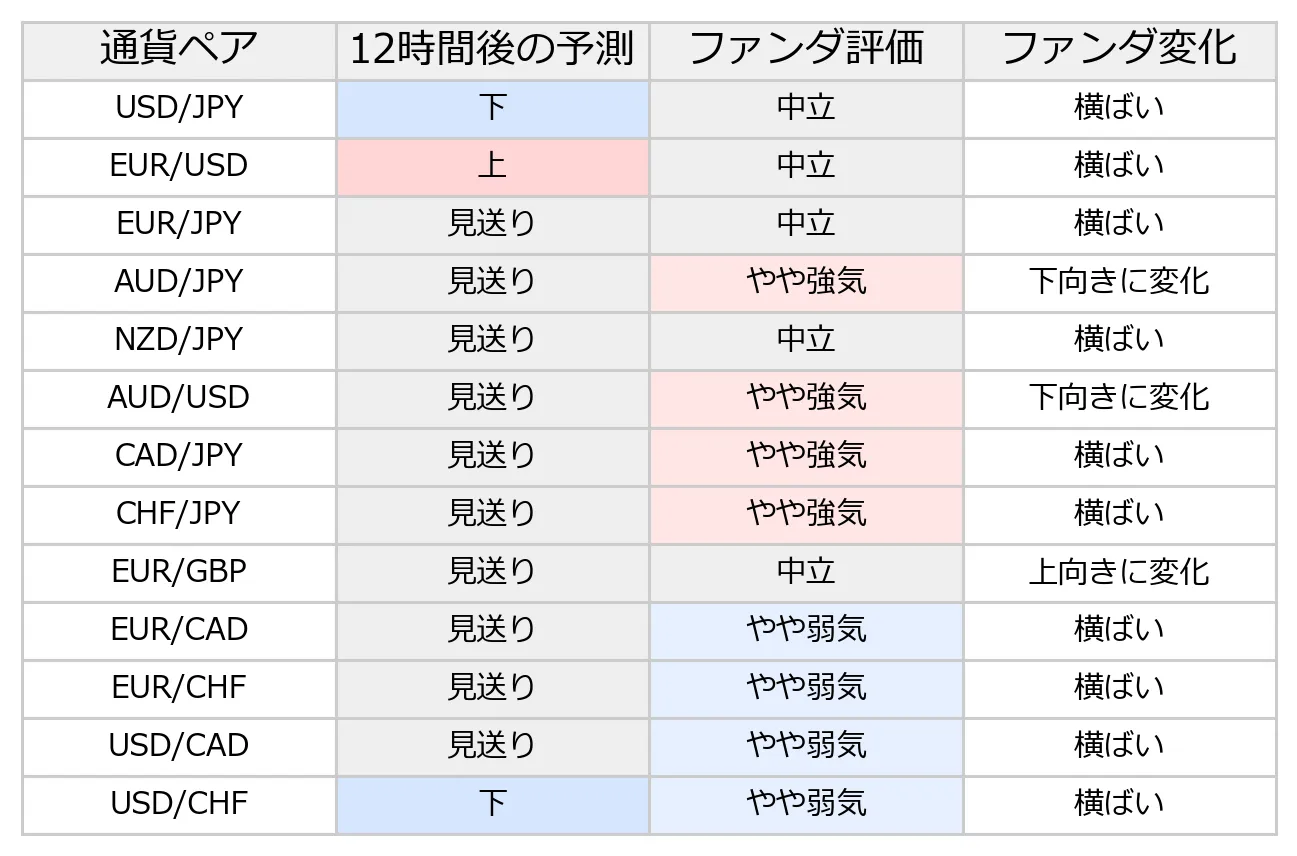The image size is (1297, 856).
Task: Click 見送り in the CAD/JPY row
Action: 492,455
